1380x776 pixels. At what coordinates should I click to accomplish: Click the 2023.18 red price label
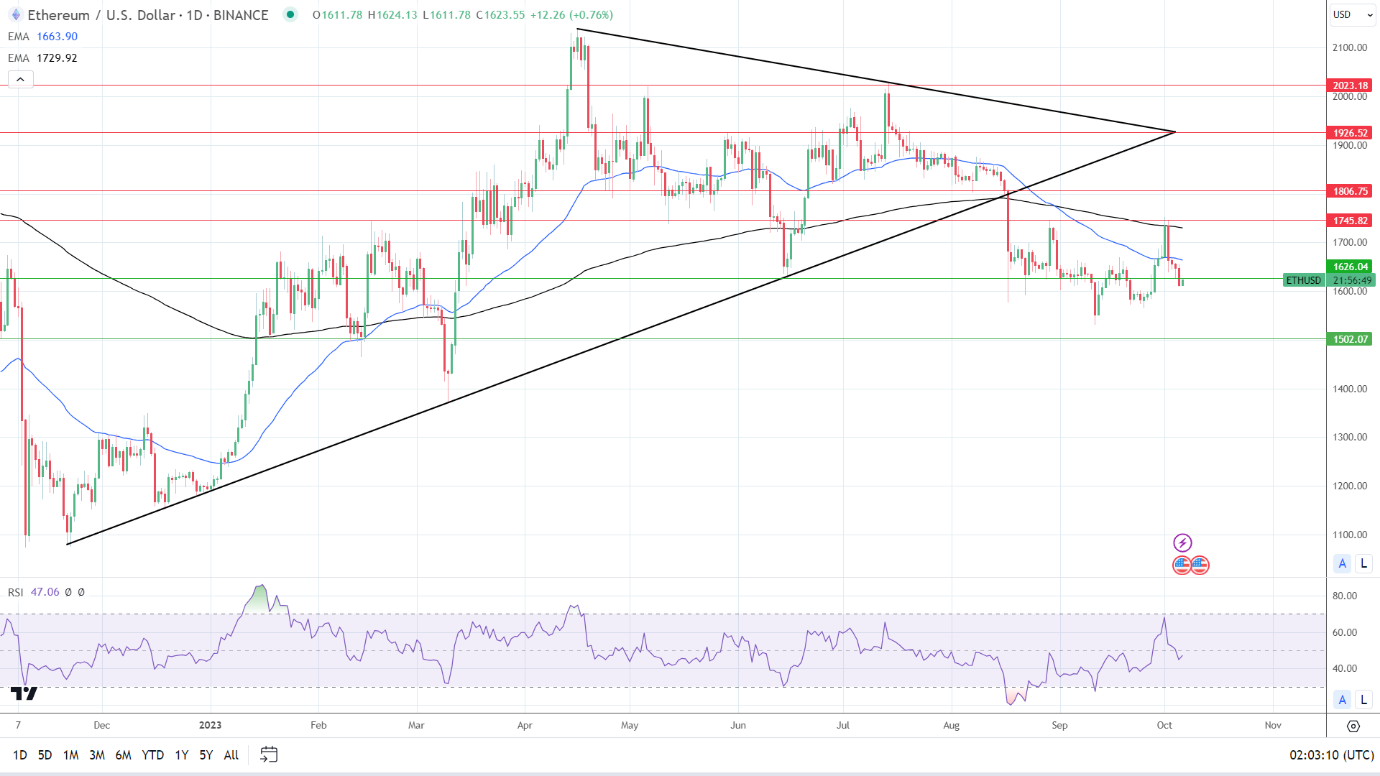pyautogui.click(x=1349, y=86)
